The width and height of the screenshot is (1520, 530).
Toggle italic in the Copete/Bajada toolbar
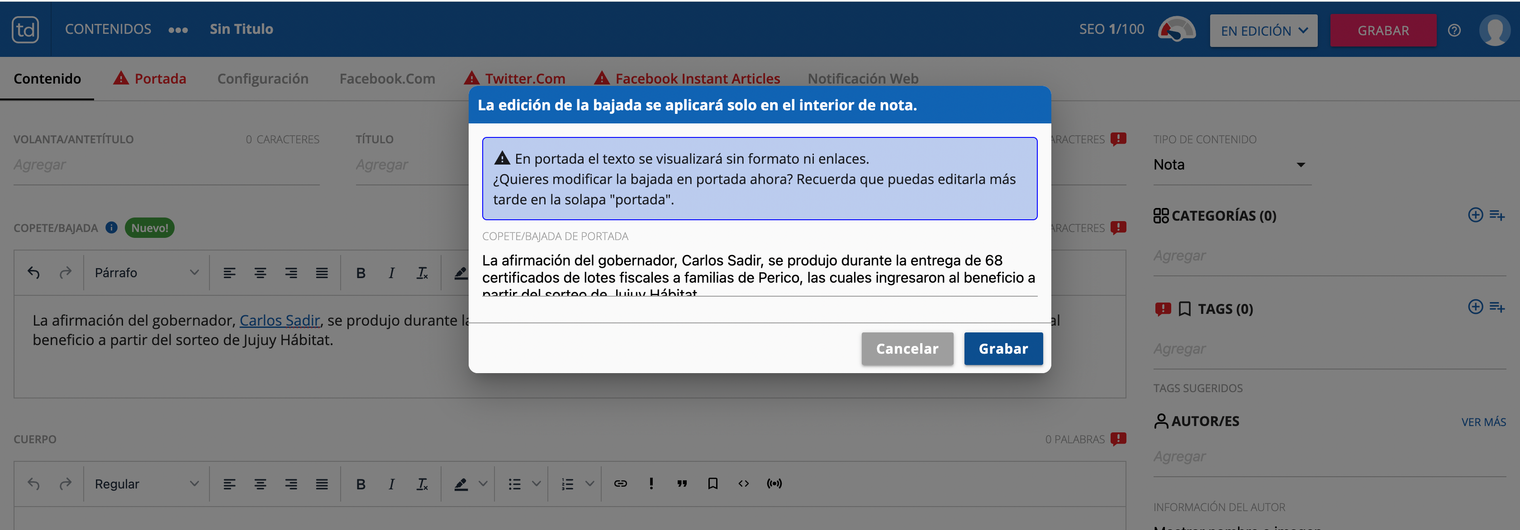392,273
